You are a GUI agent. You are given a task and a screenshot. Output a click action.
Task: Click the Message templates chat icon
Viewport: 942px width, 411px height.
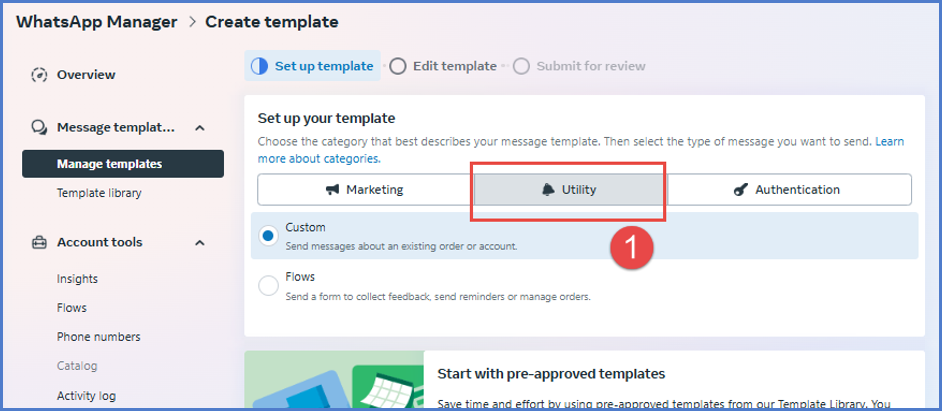[x=40, y=128]
